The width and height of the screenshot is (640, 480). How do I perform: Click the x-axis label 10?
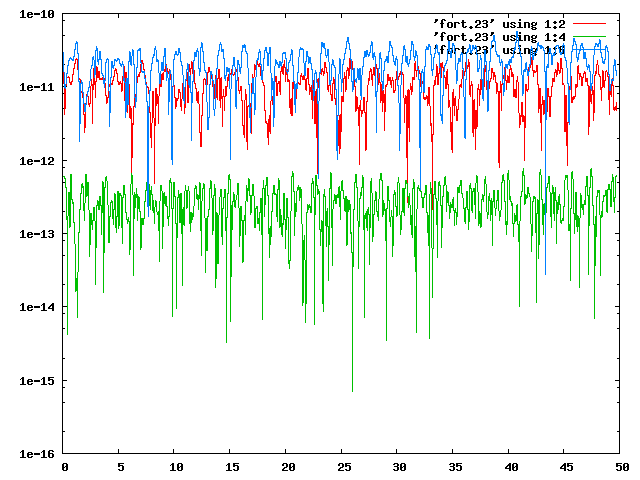click(x=176, y=467)
